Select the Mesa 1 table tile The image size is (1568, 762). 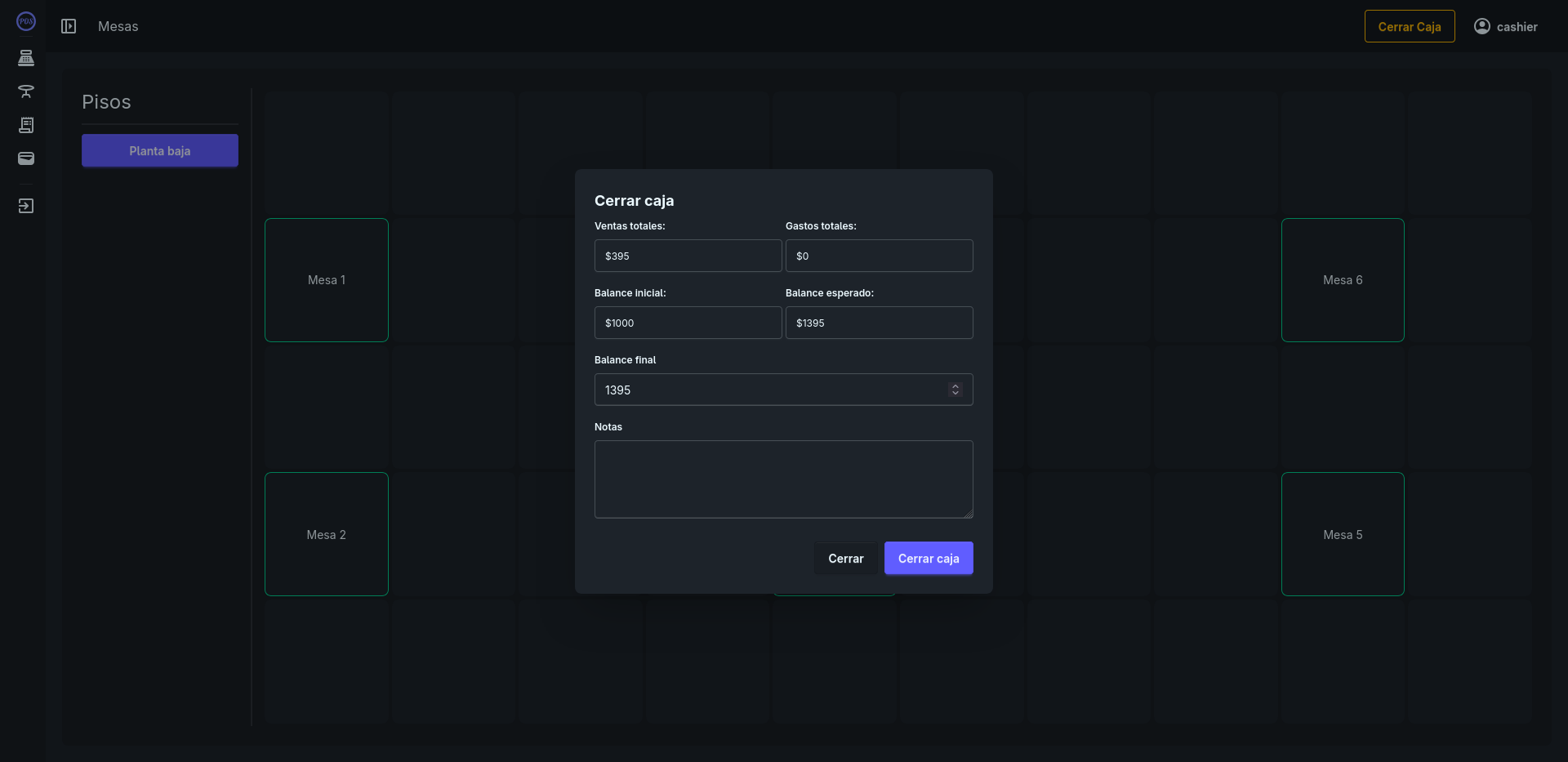[327, 280]
